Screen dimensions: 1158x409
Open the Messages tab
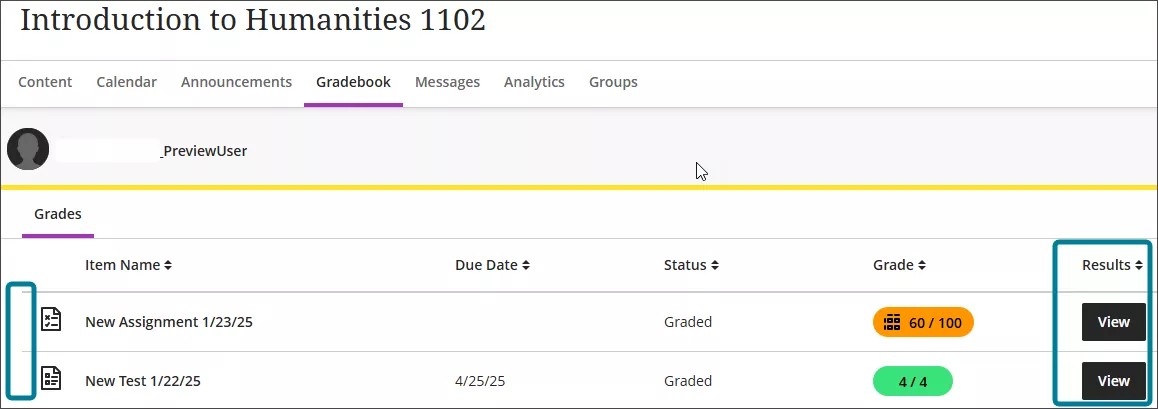(x=447, y=82)
